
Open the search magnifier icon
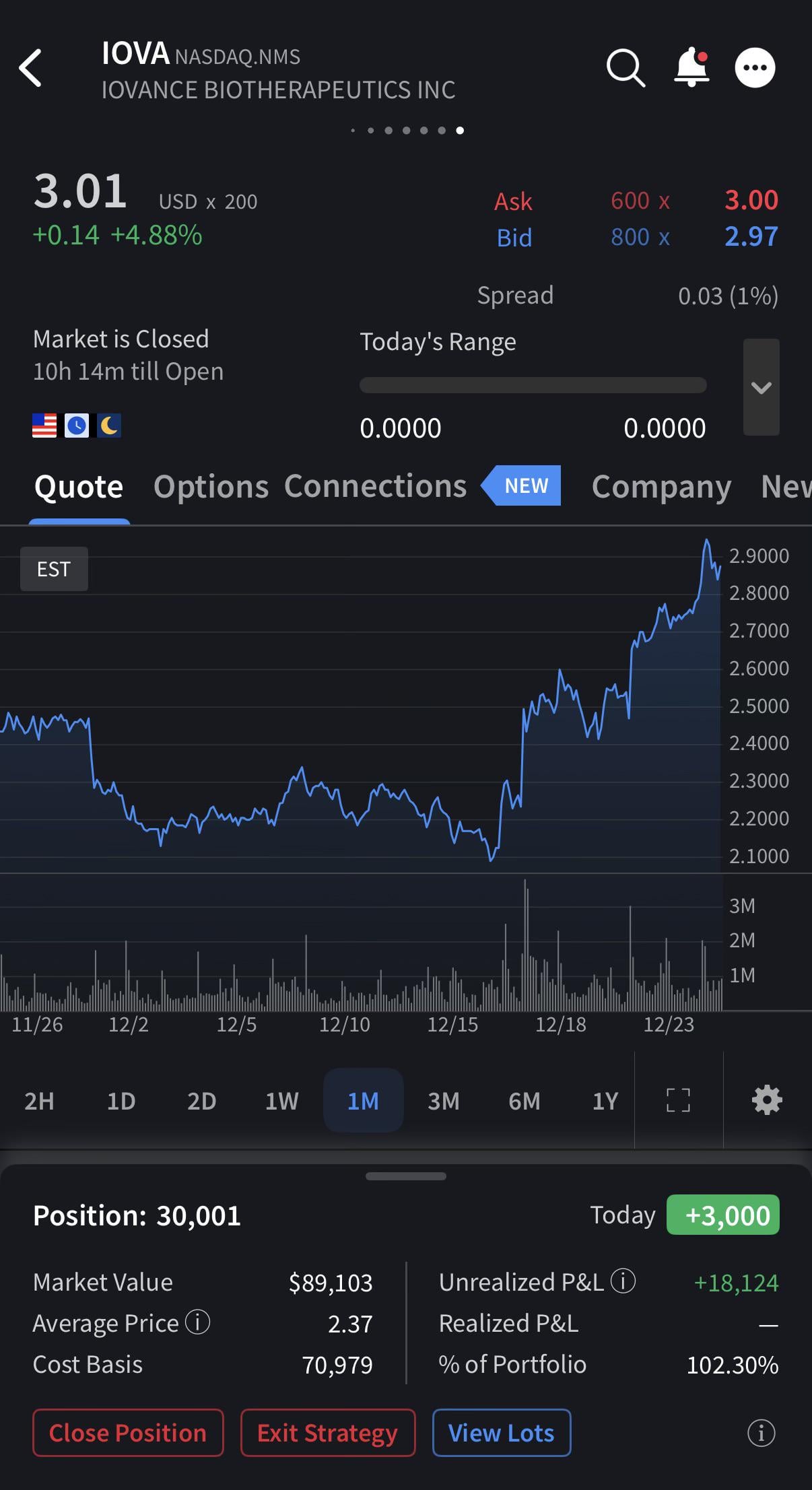point(625,68)
